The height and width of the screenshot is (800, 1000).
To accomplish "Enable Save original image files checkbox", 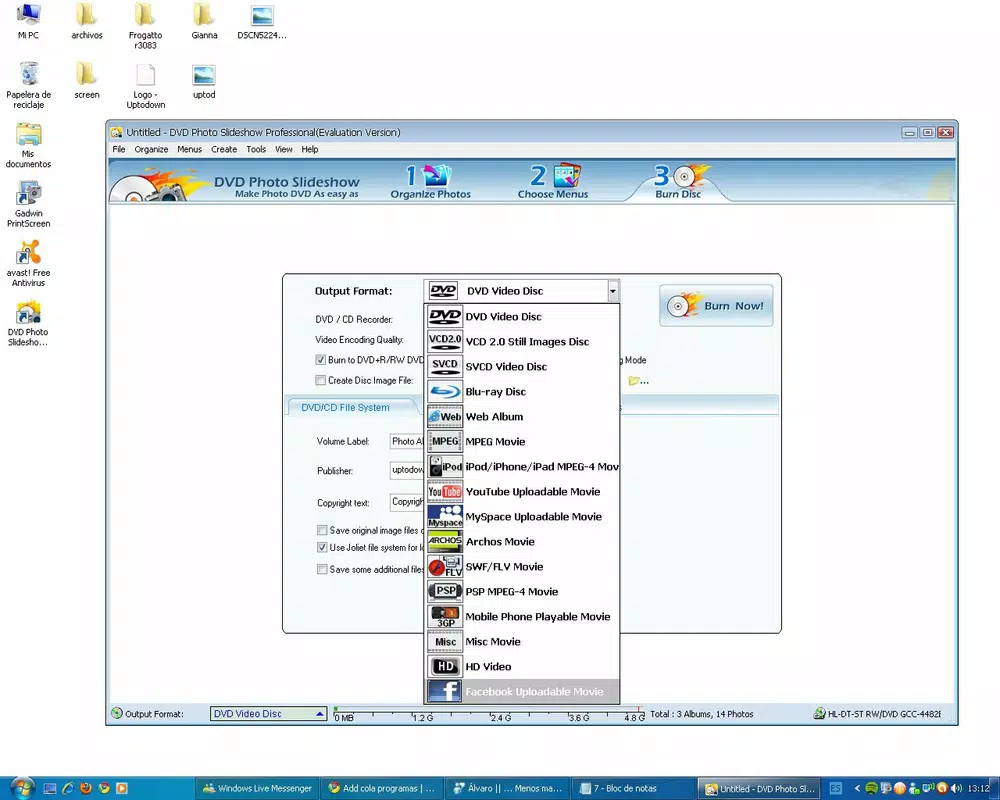I will [322, 530].
